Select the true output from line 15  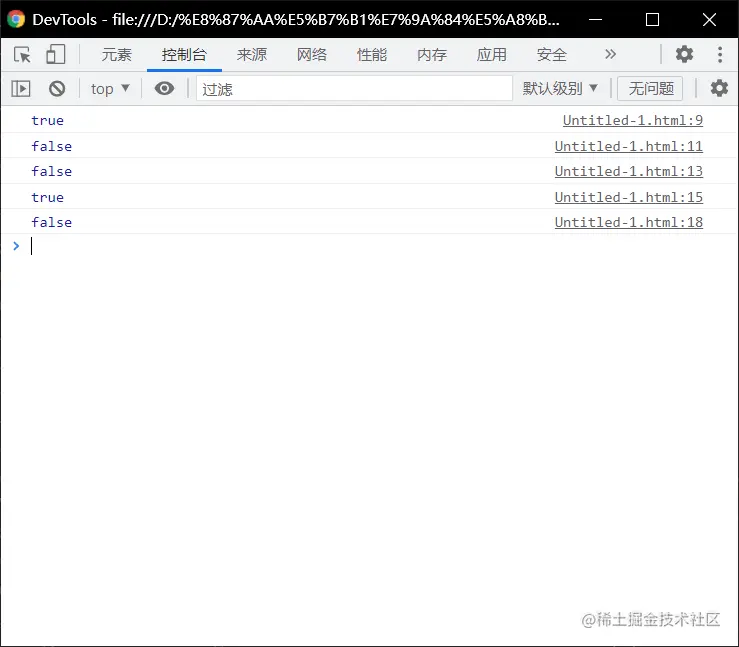tap(48, 197)
